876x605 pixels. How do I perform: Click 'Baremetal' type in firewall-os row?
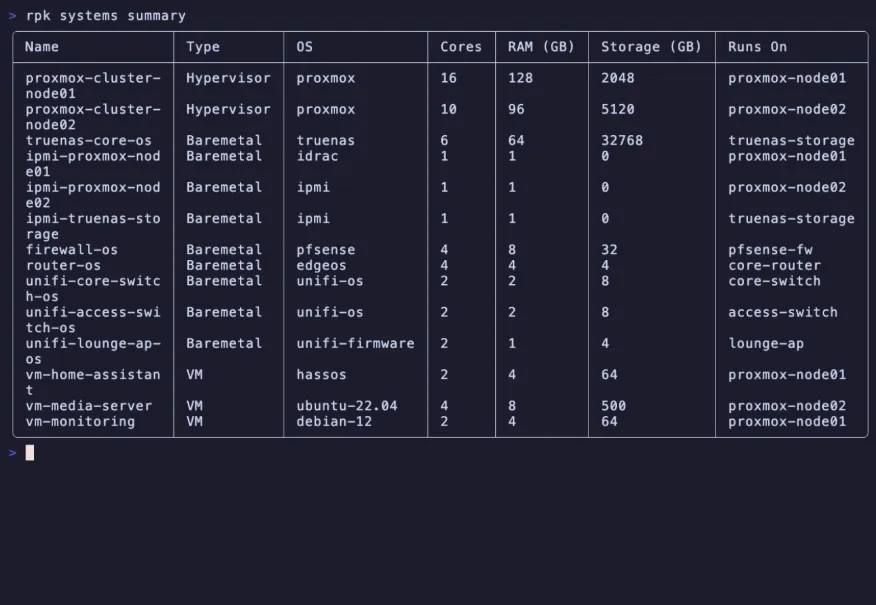223,250
